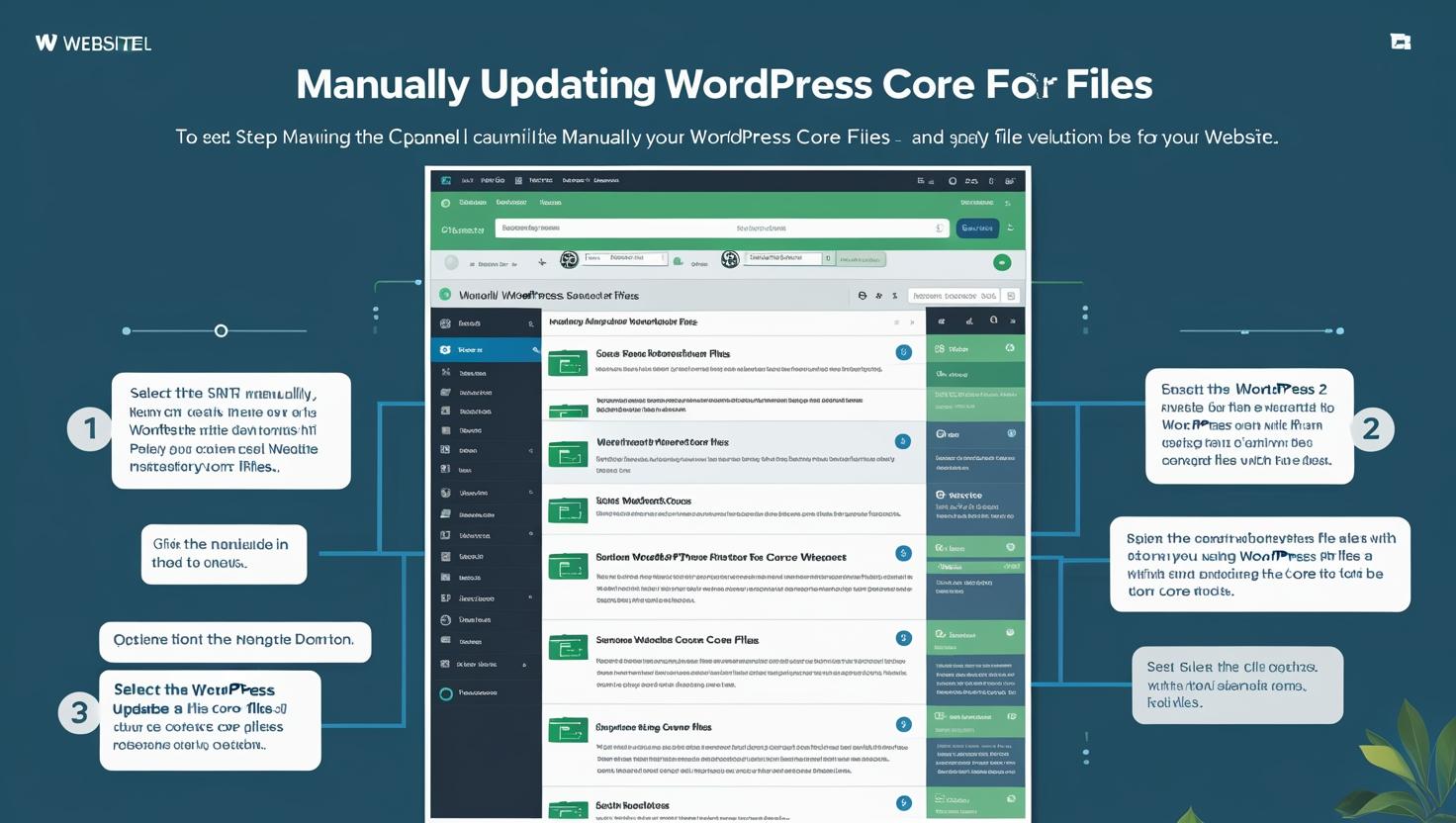The image size is (1456, 823).
Task: Click blue badge on first 'Fomc Rotorentioen Files' row
Action: pyautogui.click(x=903, y=352)
